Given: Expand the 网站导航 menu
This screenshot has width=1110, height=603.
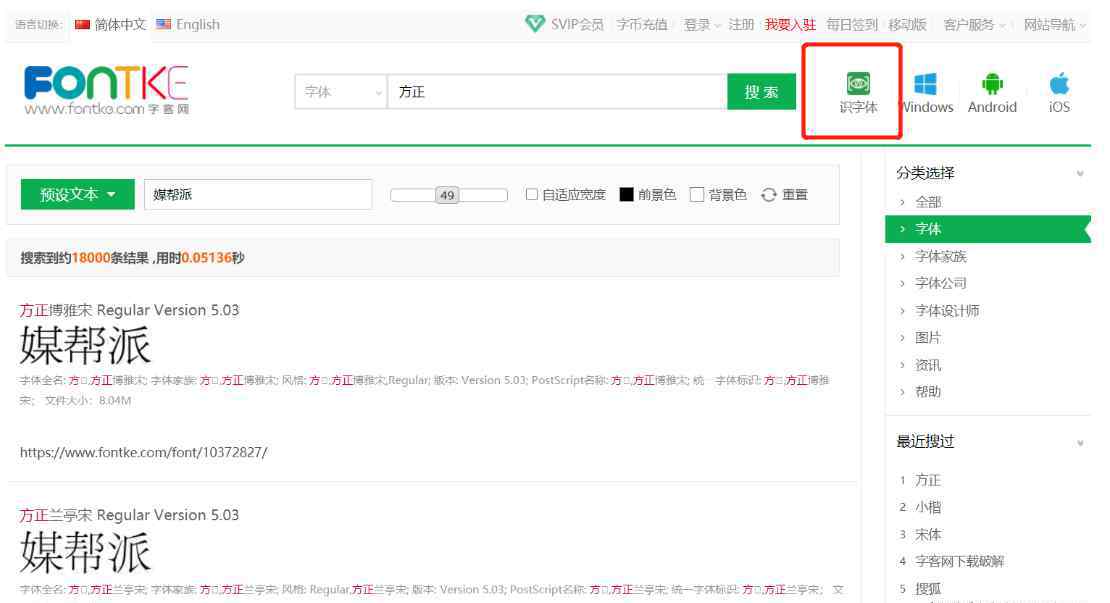Looking at the screenshot, I should coord(1054,25).
